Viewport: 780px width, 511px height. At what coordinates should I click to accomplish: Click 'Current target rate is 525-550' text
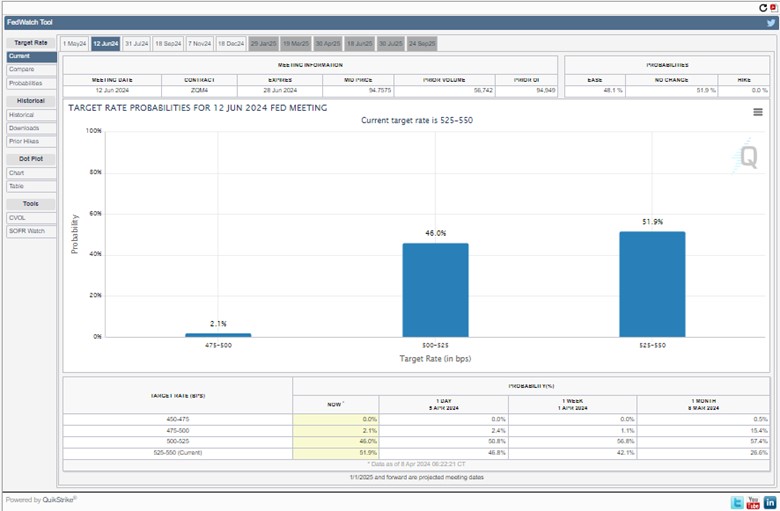tap(417, 120)
